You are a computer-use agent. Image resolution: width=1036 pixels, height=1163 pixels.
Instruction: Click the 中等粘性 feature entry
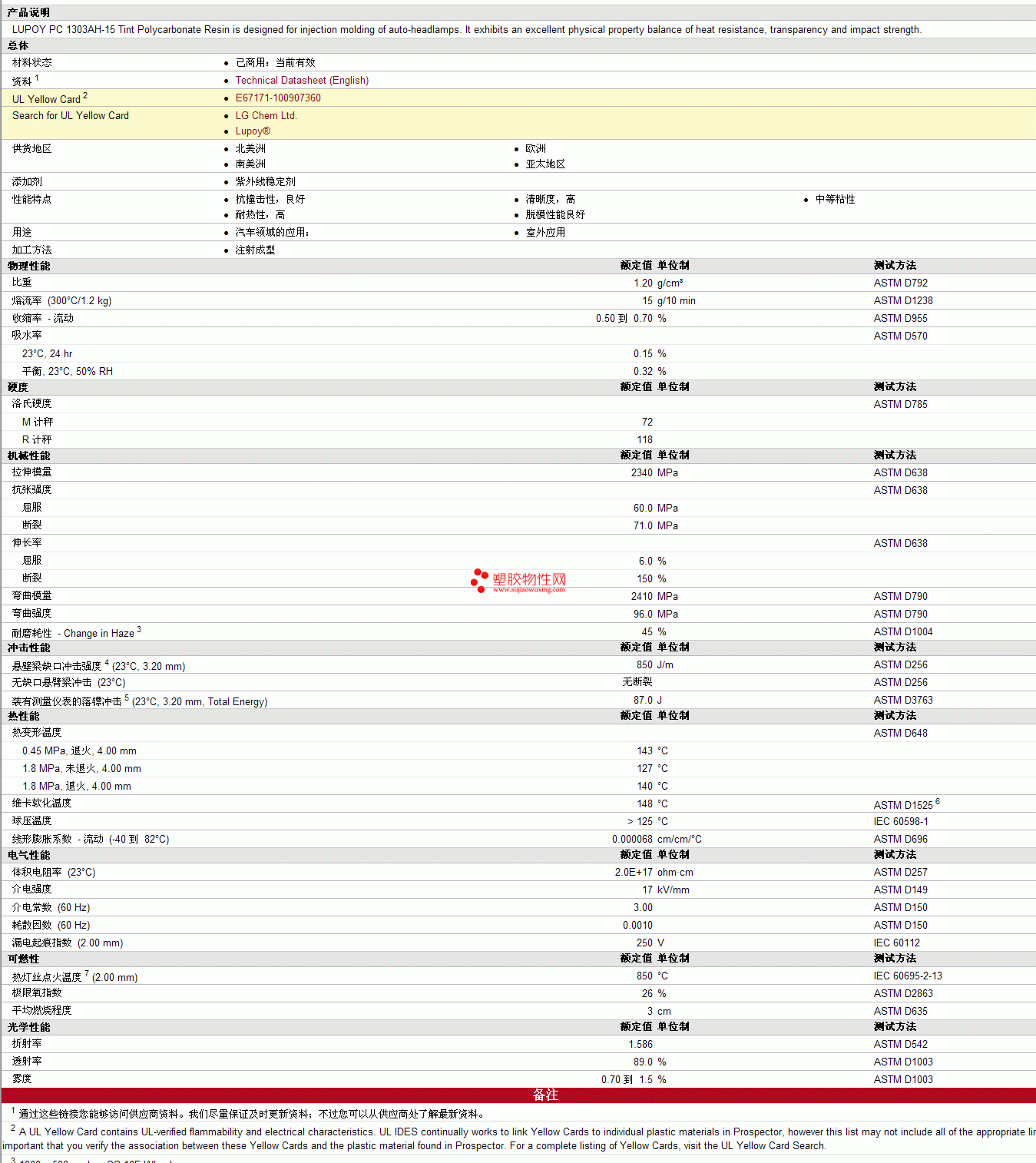tap(835, 199)
